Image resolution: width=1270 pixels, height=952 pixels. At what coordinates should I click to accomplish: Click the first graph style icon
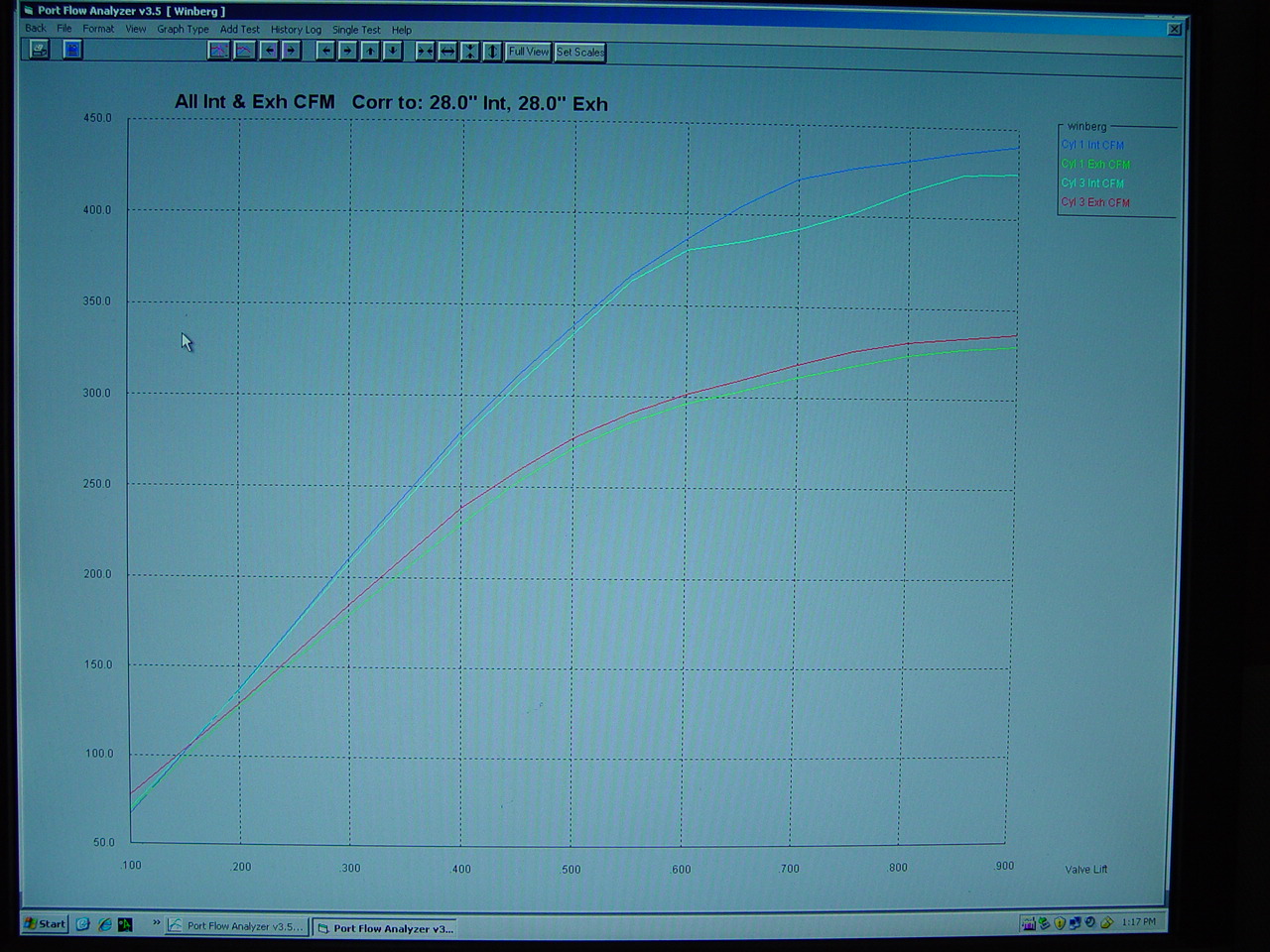tap(218, 51)
